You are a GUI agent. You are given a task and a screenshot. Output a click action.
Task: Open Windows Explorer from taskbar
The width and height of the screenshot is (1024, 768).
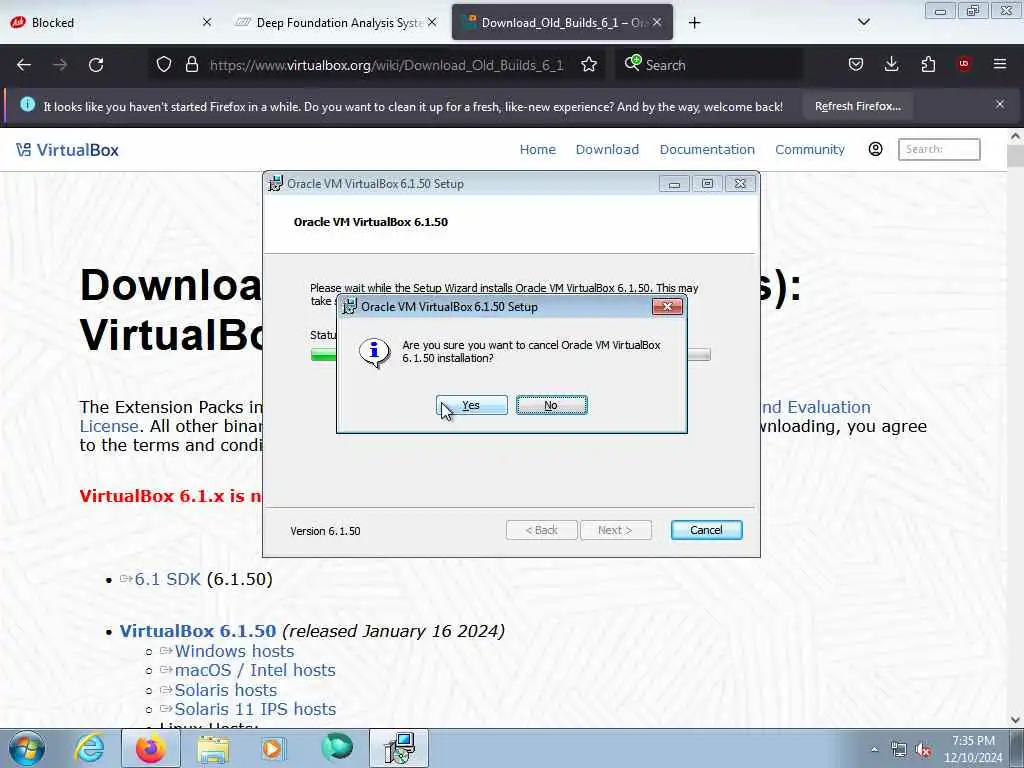click(x=213, y=748)
